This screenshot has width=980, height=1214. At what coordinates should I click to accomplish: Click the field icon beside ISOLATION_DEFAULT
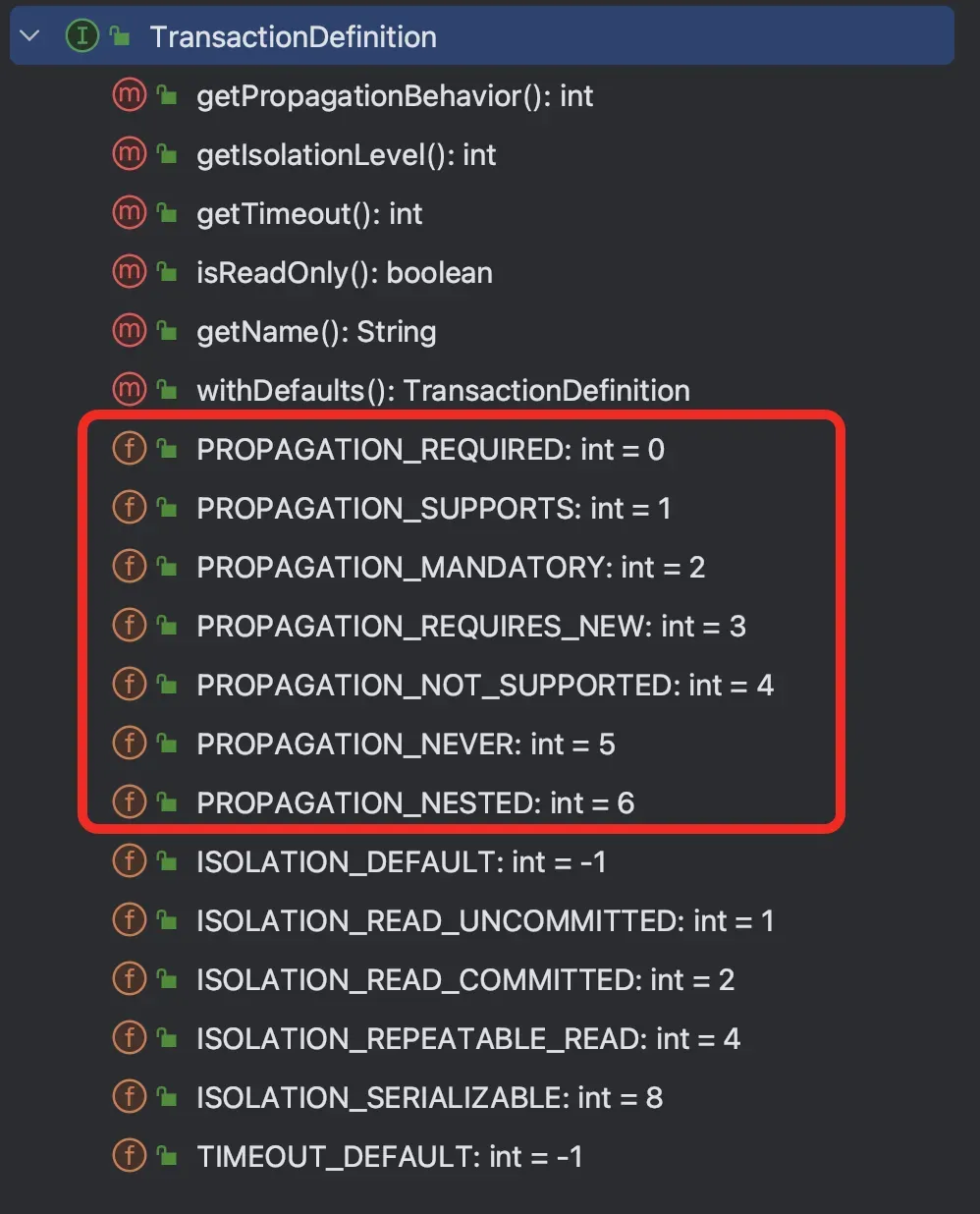129,860
